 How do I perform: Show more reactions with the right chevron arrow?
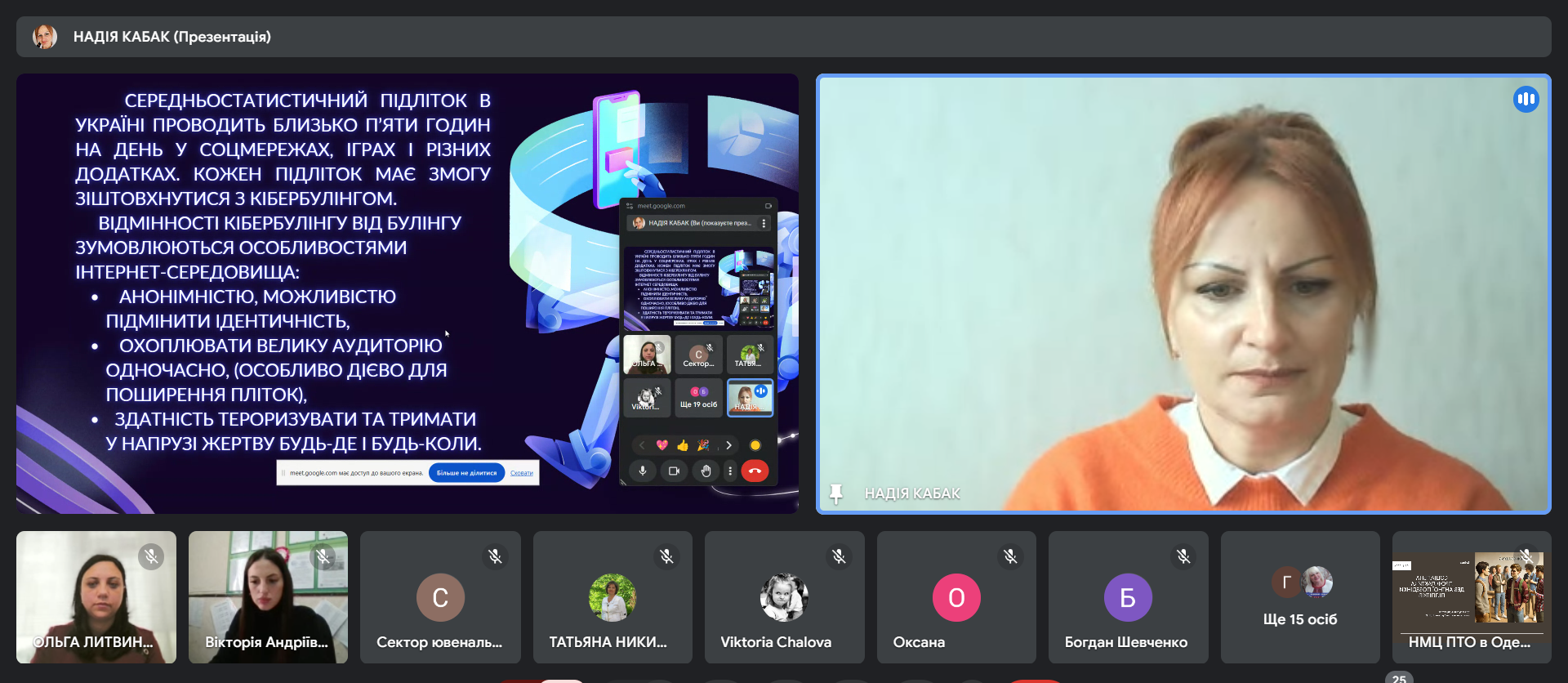[728, 445]
